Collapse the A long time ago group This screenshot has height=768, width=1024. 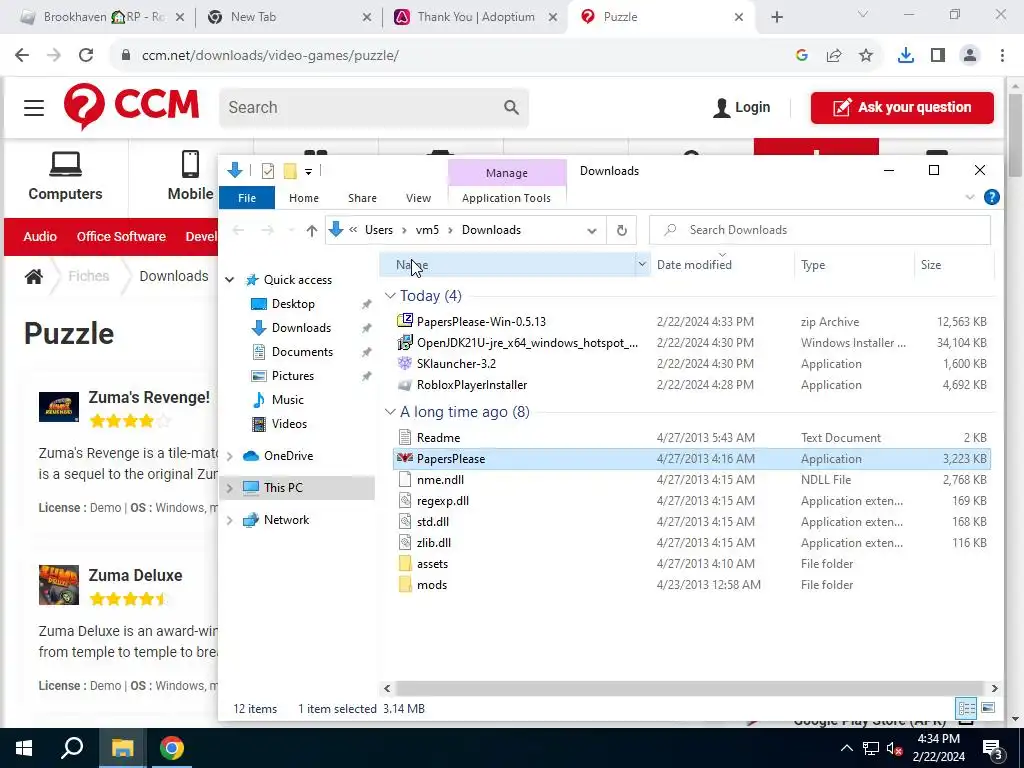click(x=390, y=412)
